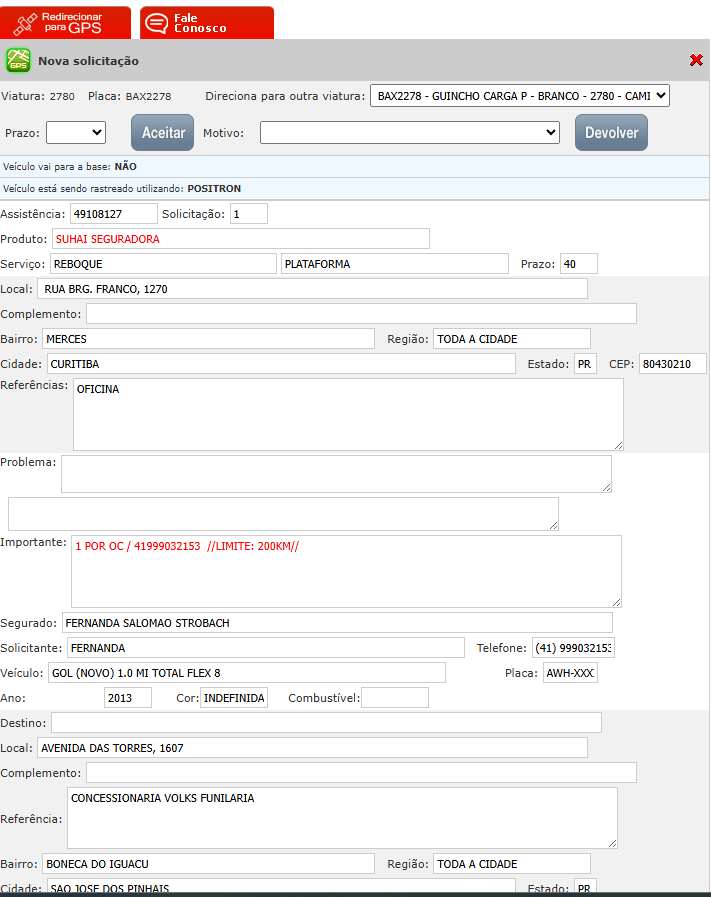Select the Telefone field
The image size is (711, 897).
(x=572, y=648)
